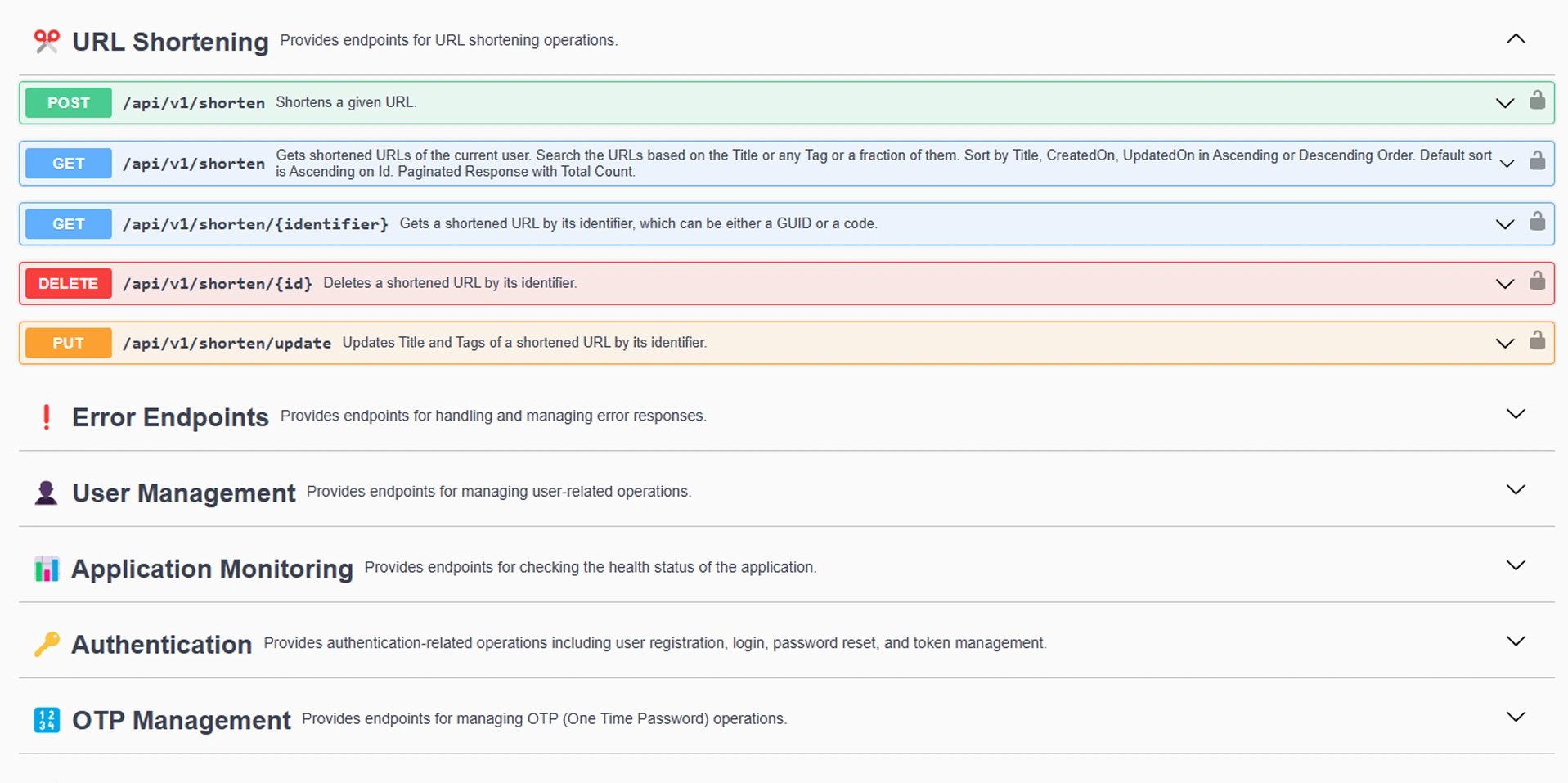Open the padlock on the POST /api/v1/shorten endpoint

(x=1538, y=102)
